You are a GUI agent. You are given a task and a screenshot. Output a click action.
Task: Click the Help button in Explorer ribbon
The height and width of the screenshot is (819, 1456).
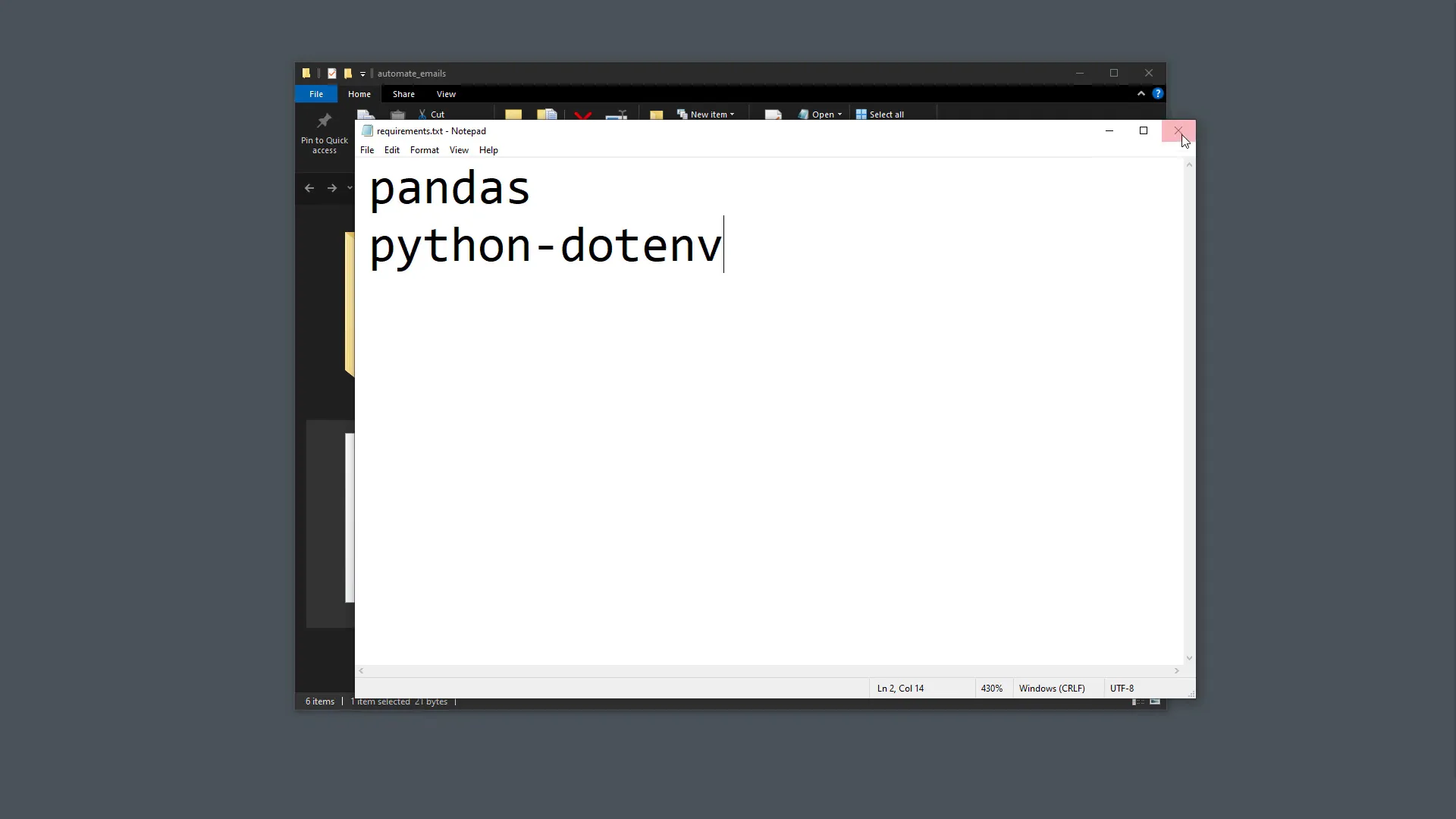tap(1159, 93)
